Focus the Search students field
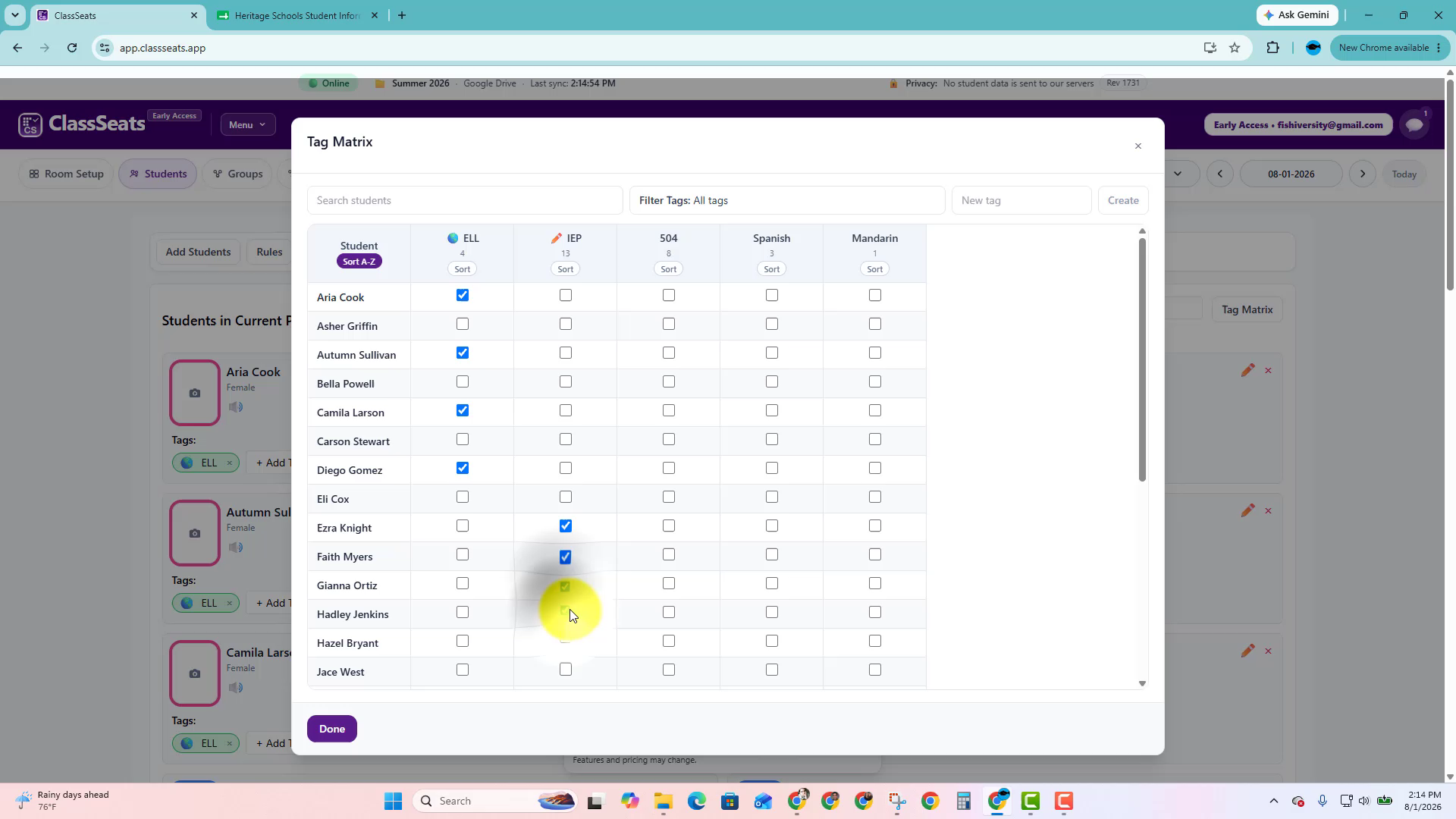The width and height of the screenshot is (1456, 819). coord(465,200)
